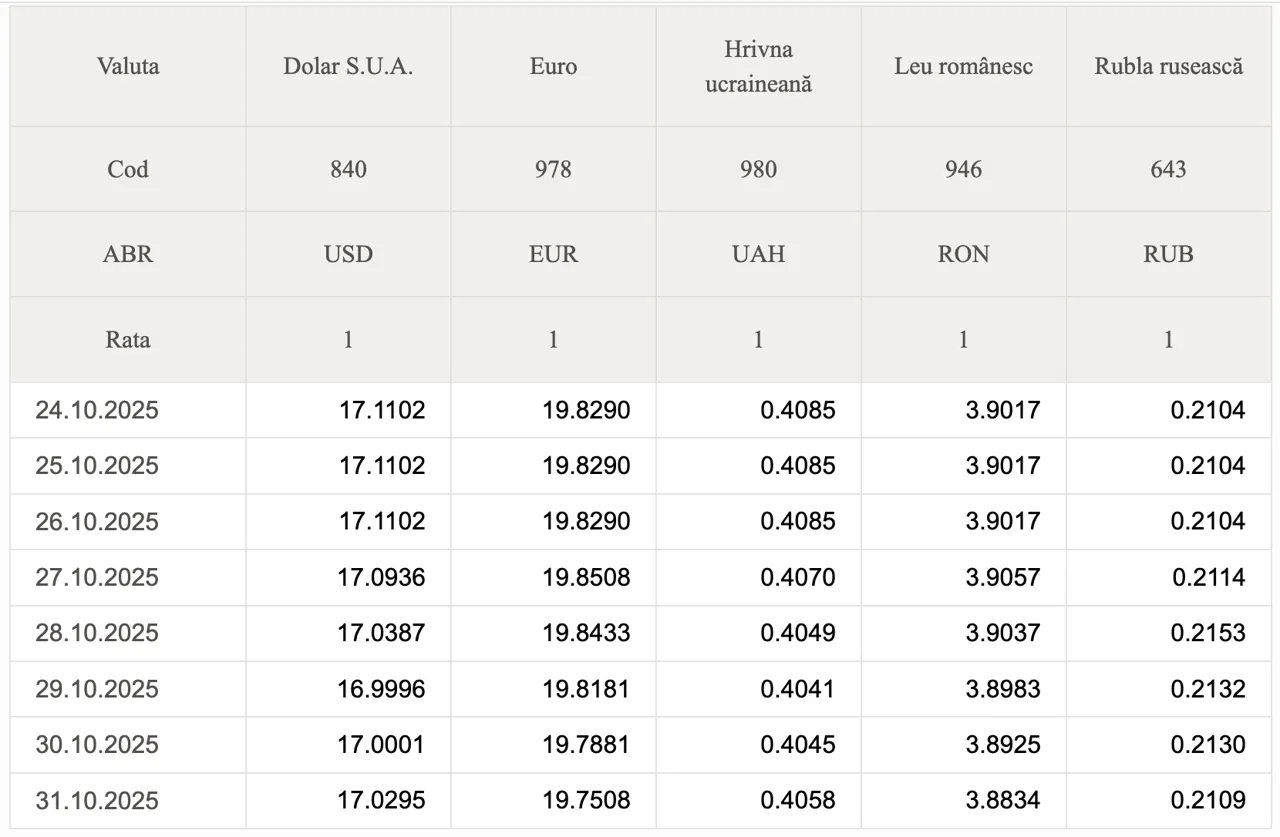
Task: Select the Valuta header cell
Action: coord(128,67)
